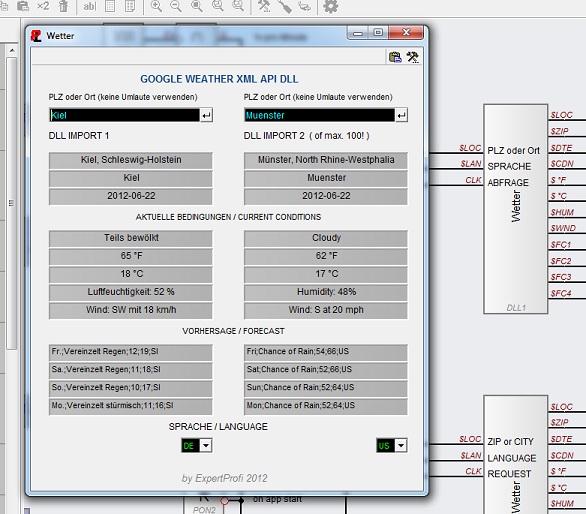Click the DE language combo box value
This screenshot has width=586, height=514.
point(191,446)
